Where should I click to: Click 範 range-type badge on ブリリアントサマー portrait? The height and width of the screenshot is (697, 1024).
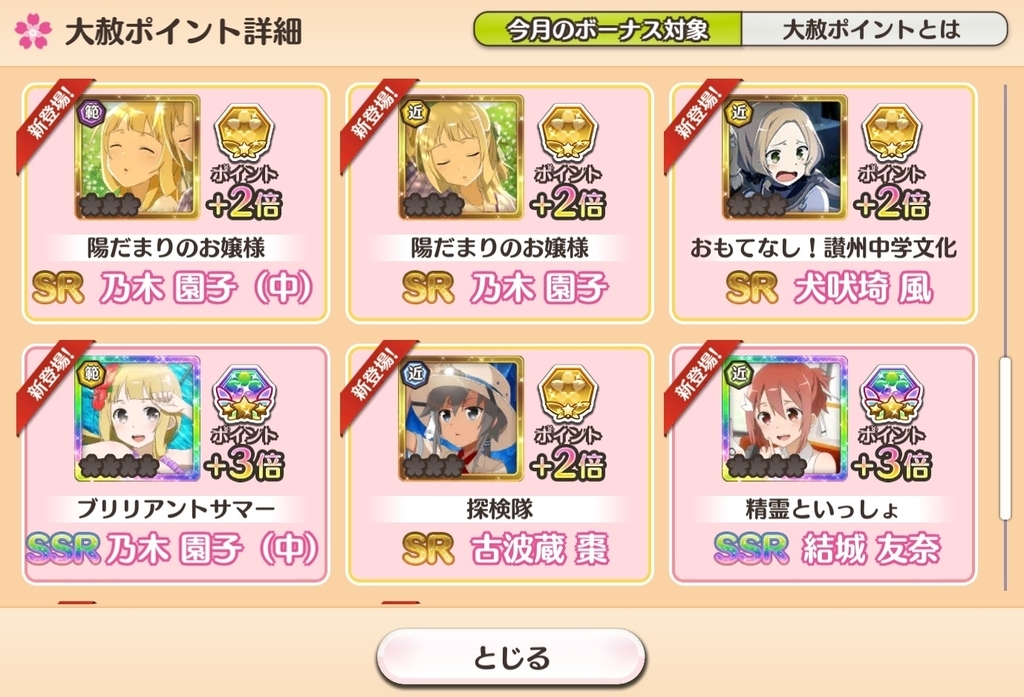click(92, 373)
